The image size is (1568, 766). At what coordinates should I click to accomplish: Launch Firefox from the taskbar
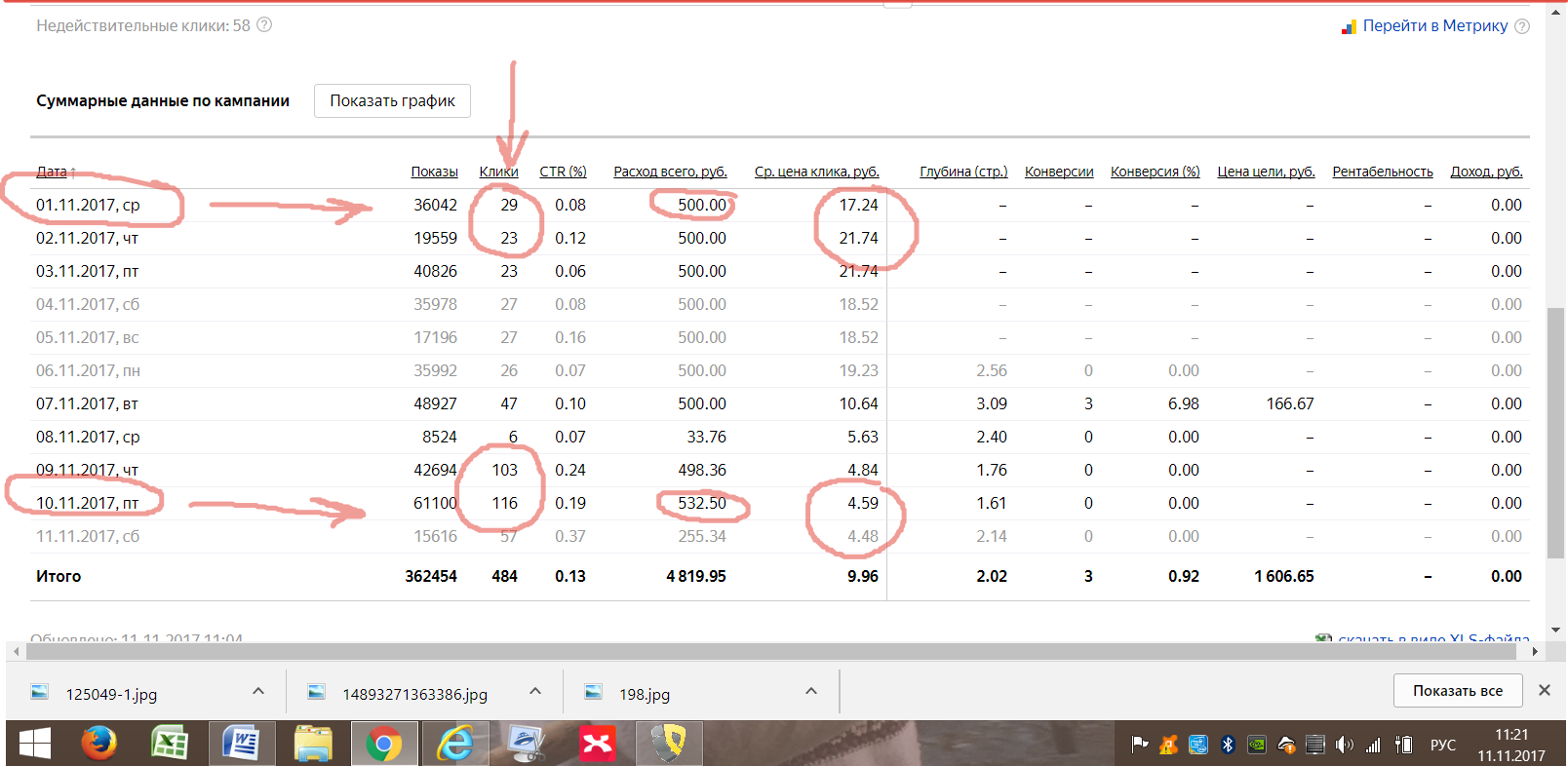98,745
